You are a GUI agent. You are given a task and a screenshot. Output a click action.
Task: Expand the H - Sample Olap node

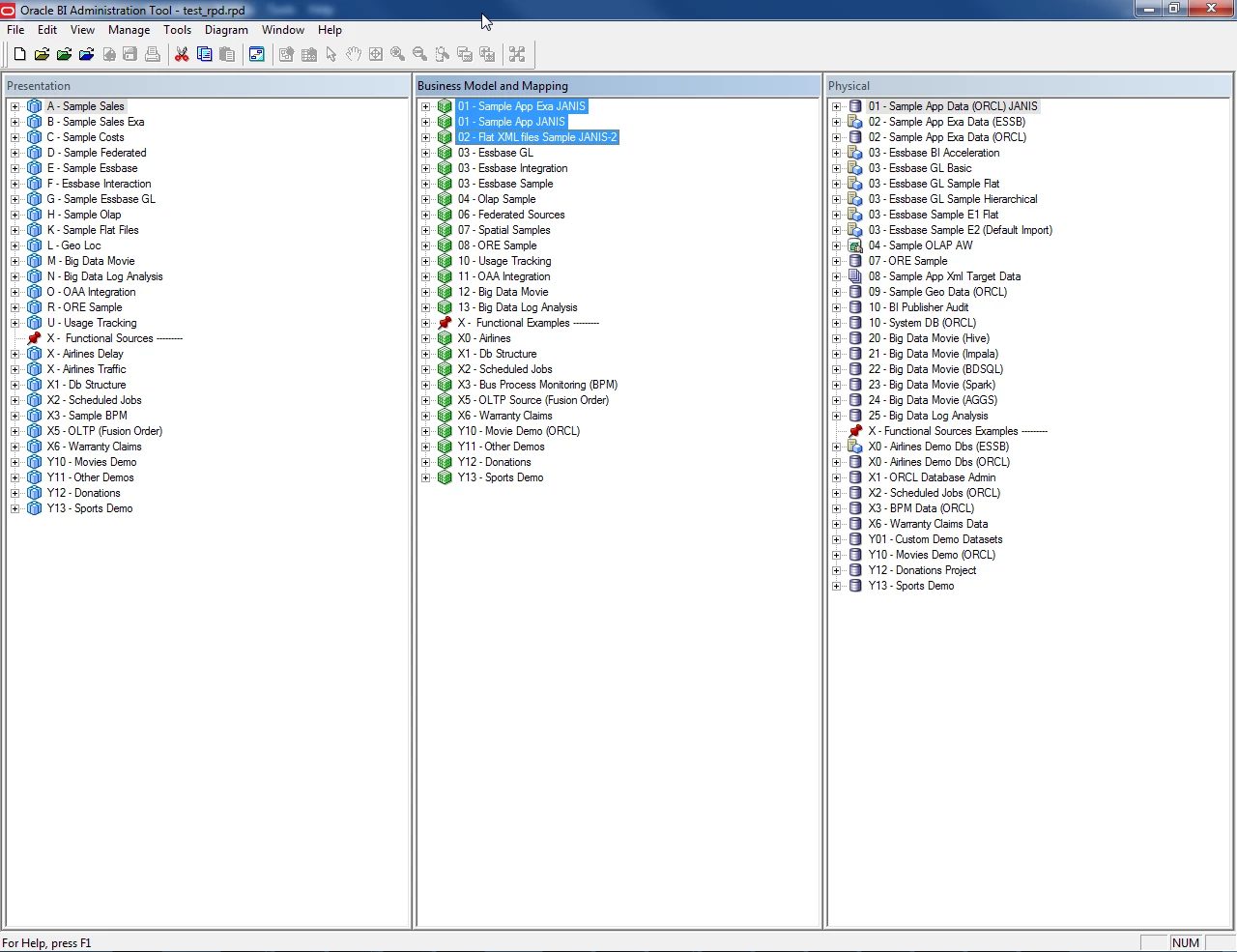(14, 215)
